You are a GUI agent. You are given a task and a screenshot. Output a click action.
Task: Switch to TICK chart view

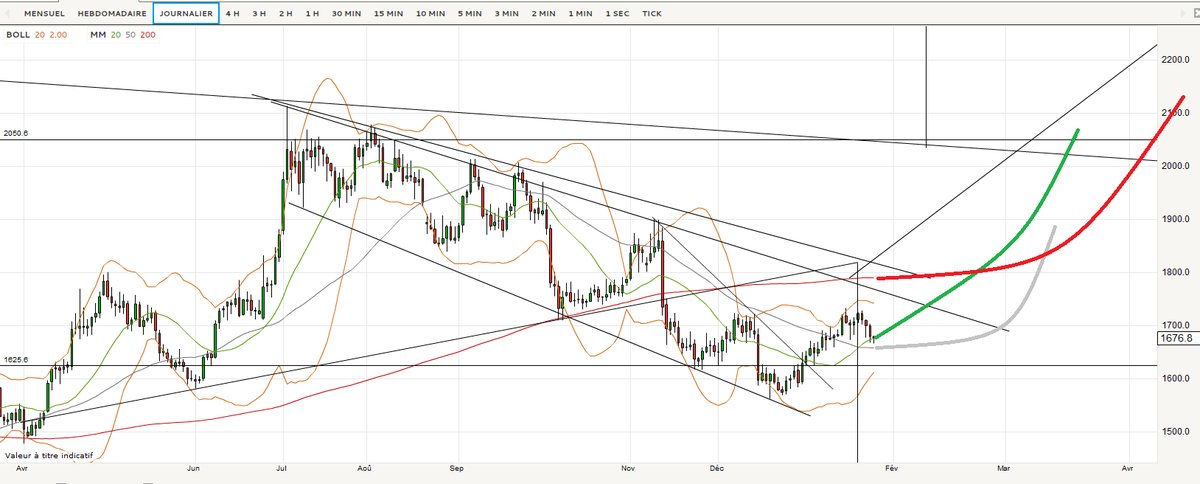[x=652, y=14]
